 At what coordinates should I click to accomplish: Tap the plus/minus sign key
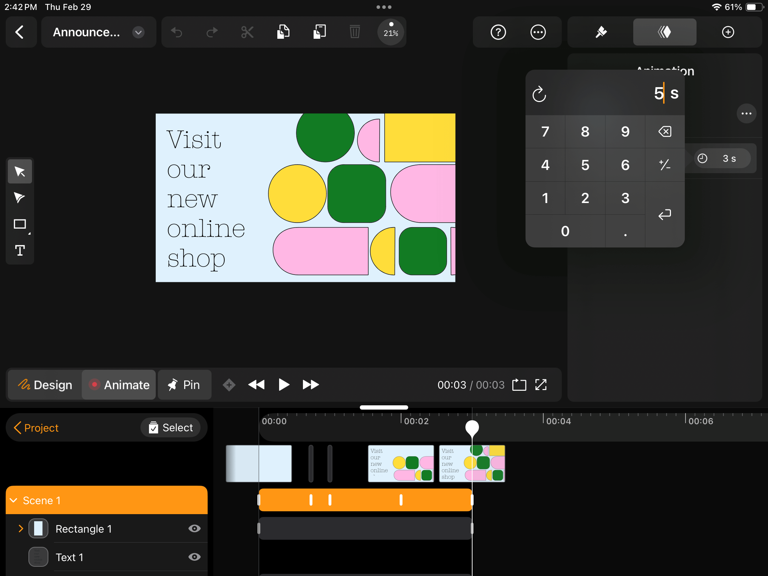click(665, 165)
